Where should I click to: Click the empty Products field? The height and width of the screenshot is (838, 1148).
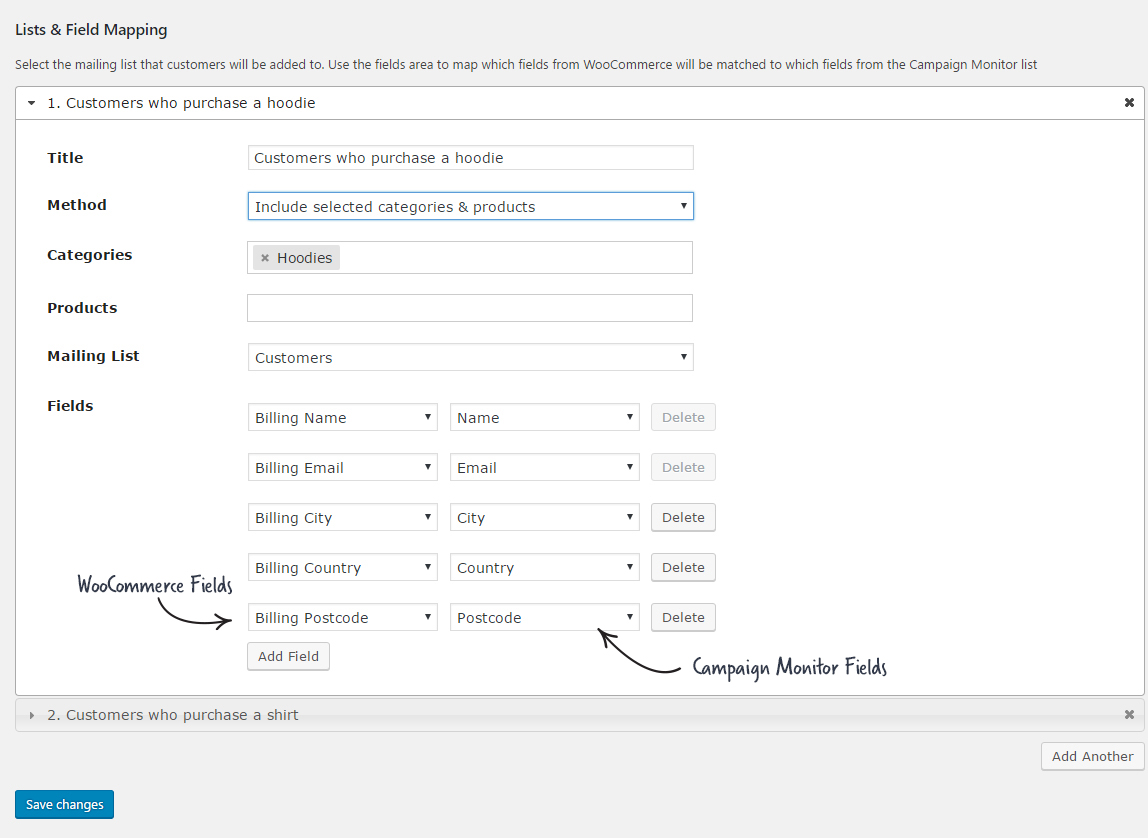tap(470, 308)
